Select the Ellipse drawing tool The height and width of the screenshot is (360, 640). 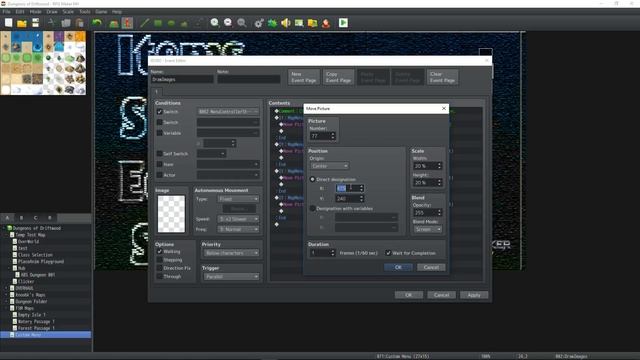[x=171, y=23]
